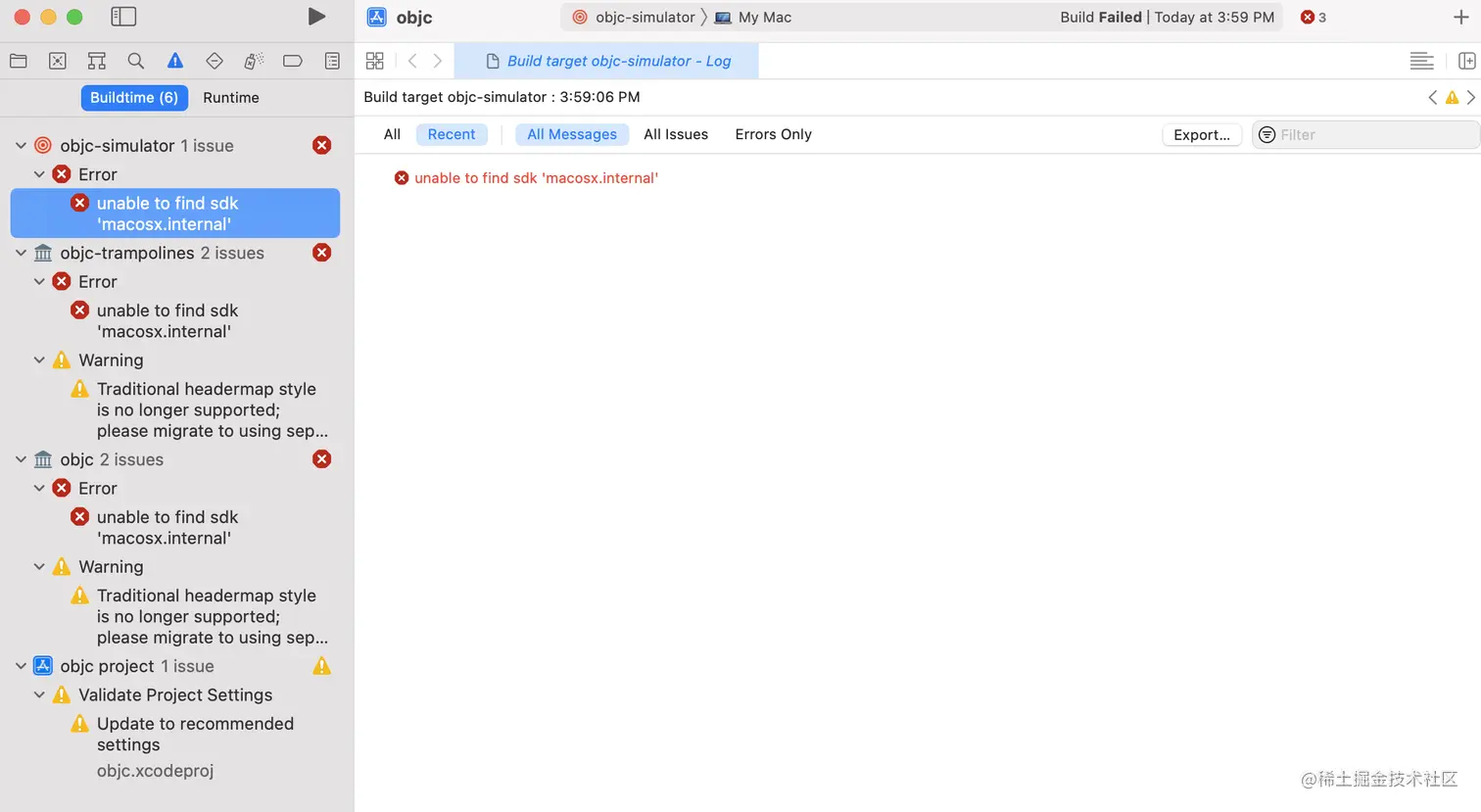Image resolution: width=1481 pixels, height=812 pixels.
Task: Go back with the editor left arrow
Action: tap(412, 61)
